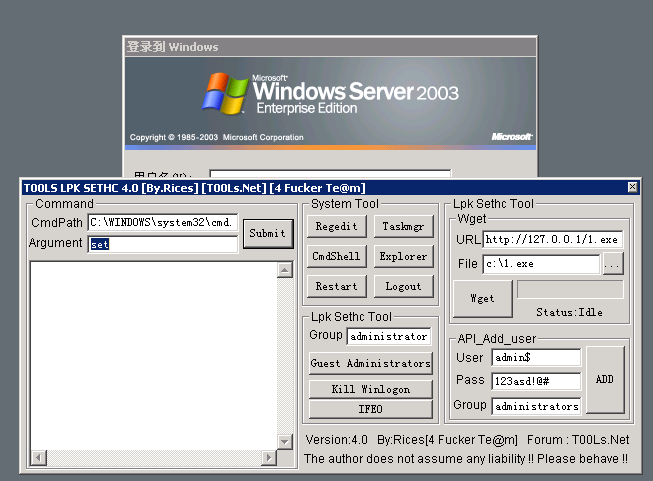Click inside the command output area

click(x=154, y=355)
